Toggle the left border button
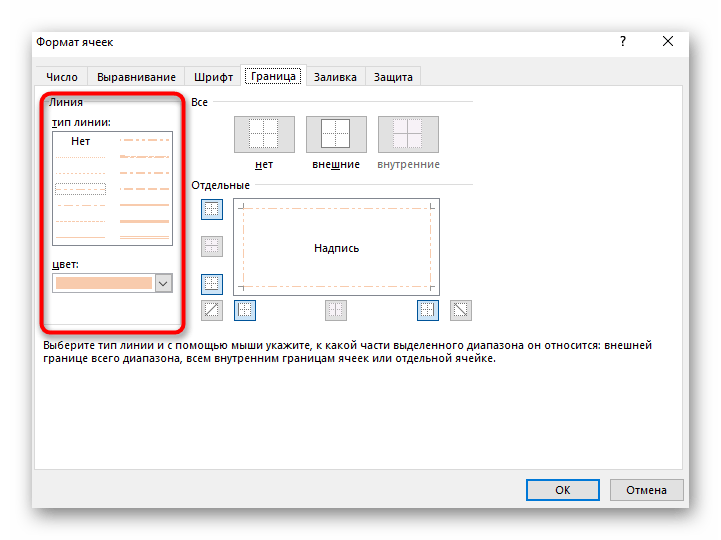Screen dimensions: 721x540 point(245,310)
